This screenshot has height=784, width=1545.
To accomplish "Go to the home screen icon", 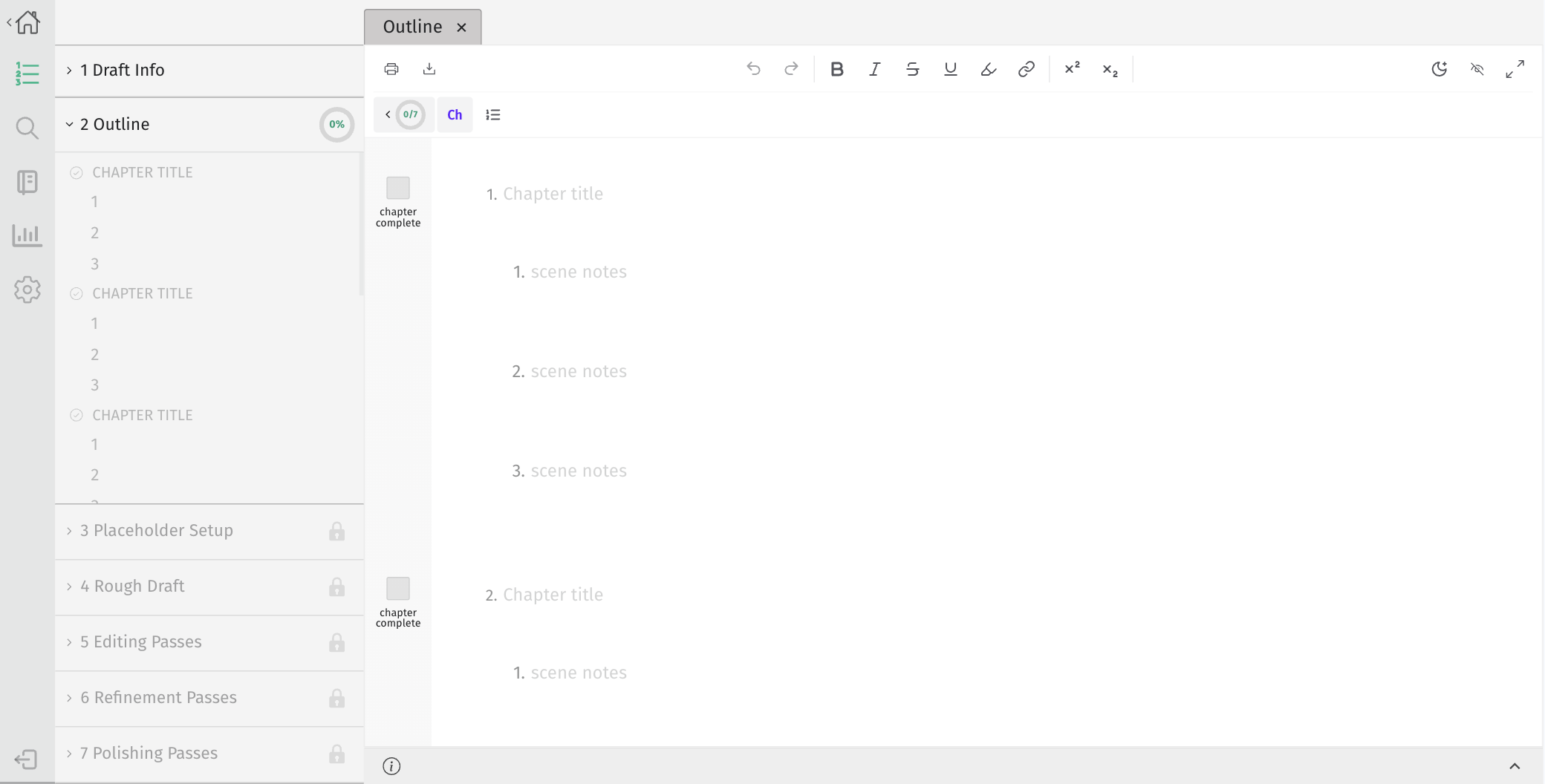I will [x=27, y=22].
